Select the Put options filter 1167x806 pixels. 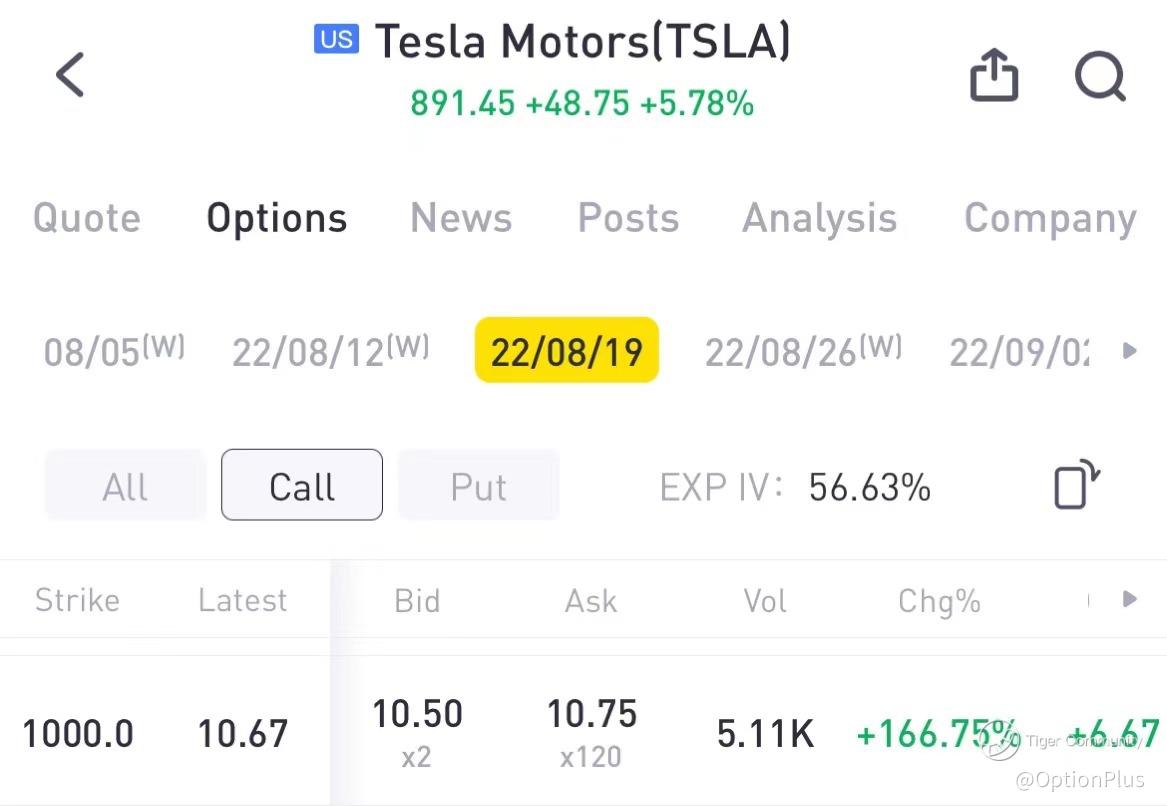(478, 486)
